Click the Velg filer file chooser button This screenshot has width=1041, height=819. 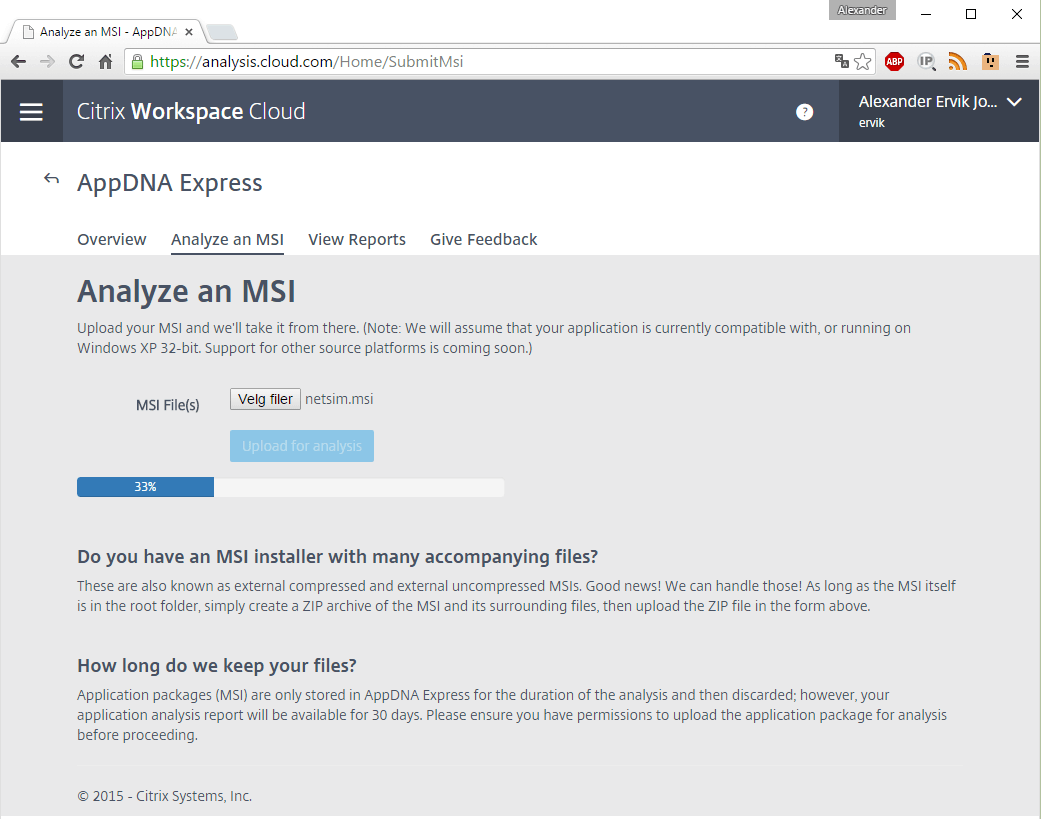[x=265, y=399]
